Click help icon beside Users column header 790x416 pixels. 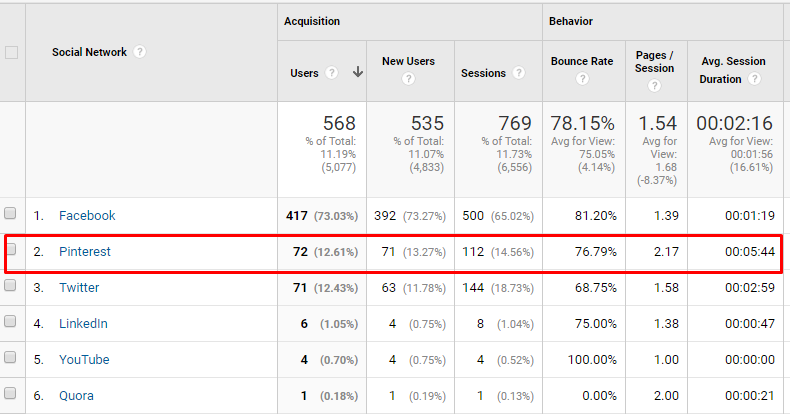coord(331,73)
